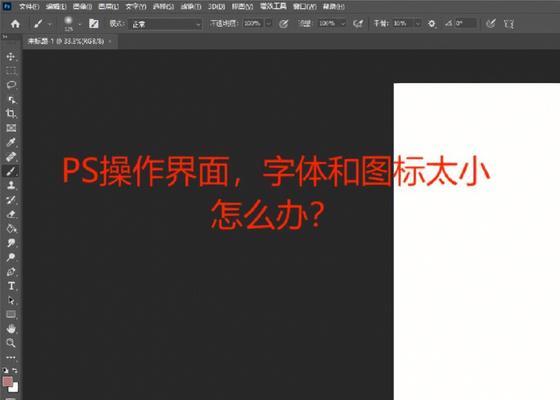Open the blending mode dropdown
The height and width of the screenshot is (400, 560).
[x=165, y=24]
